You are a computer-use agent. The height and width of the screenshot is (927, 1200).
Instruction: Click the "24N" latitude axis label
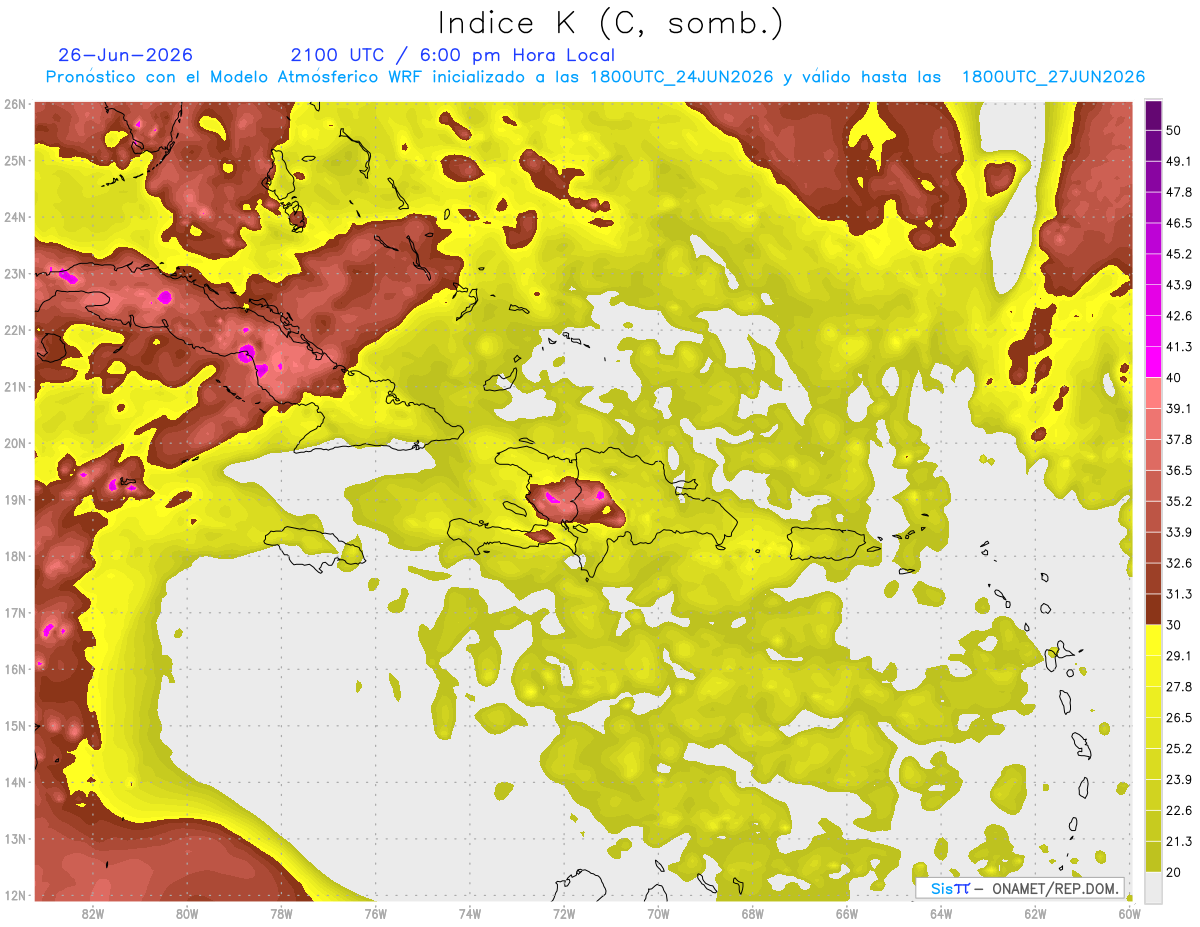tap(15, 217)
